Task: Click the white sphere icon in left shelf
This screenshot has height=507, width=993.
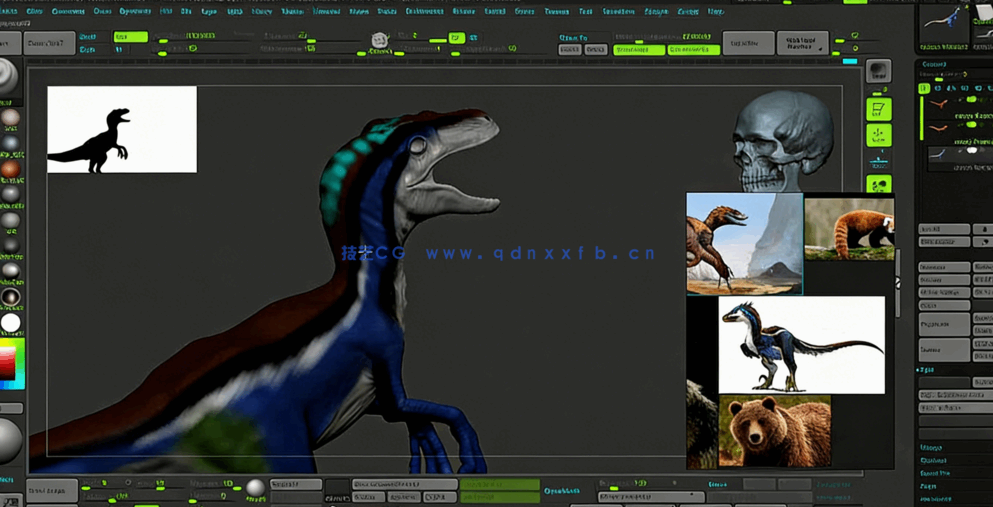Action: click(x=11, y=322)
